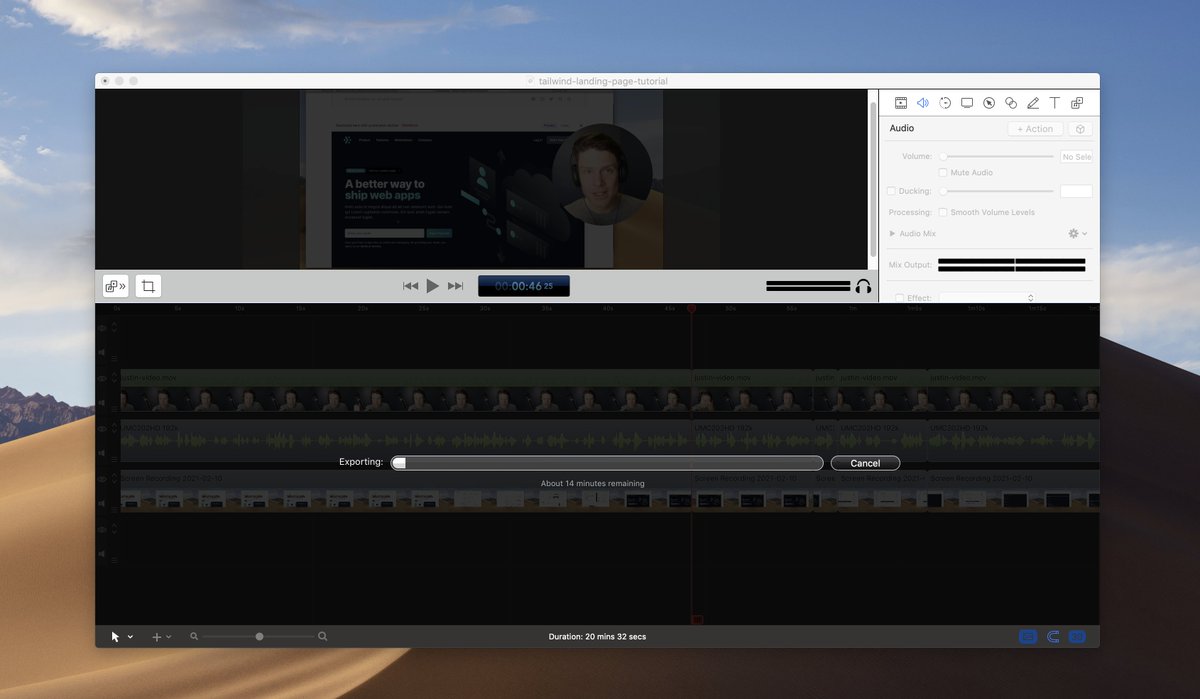Screen dimensions: 1200x699
Task: Open the Video properties tab icon
Action: tap(901, 103)
